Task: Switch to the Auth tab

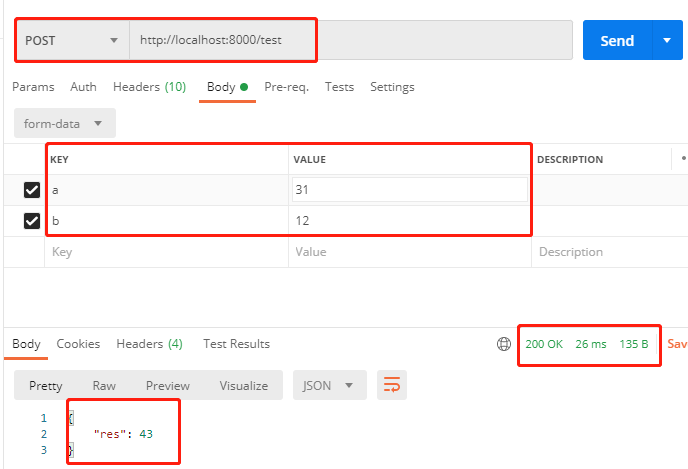Action: tap(83, 87)
